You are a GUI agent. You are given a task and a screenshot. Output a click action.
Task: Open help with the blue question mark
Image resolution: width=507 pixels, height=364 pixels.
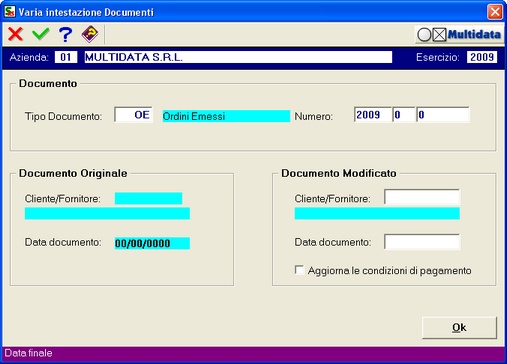pyautogui.click(x=65, y=34)
